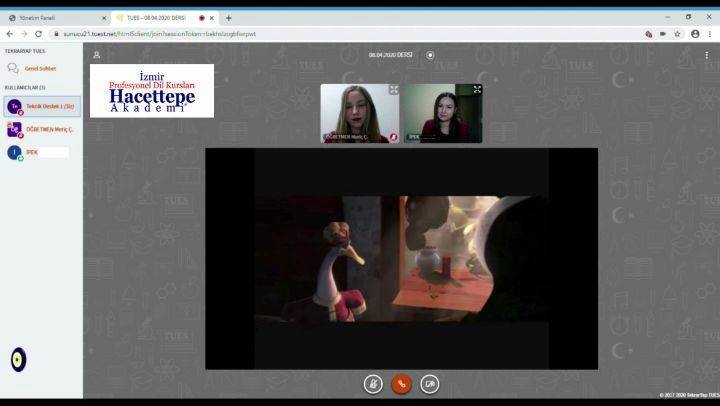Viewport: 720px width, 406px height.
Task: Expand the IPEK webcam to fullscreen
Action: coord(477,90)
